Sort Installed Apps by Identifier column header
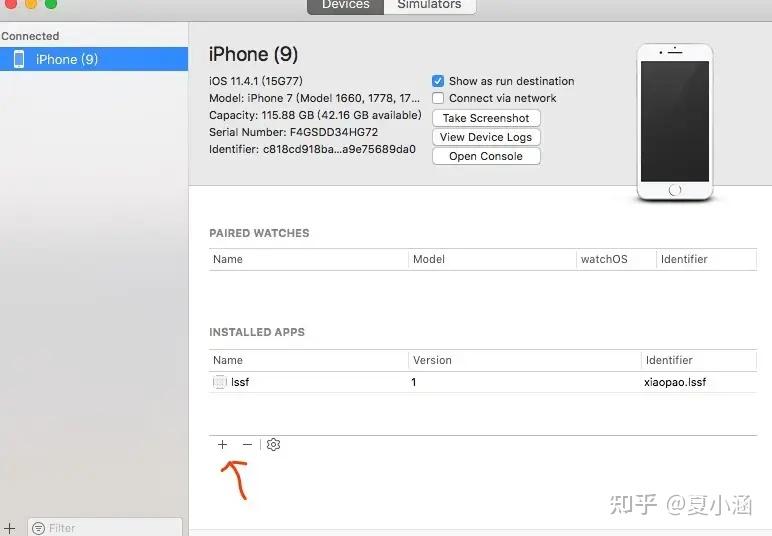 point(699,360)
